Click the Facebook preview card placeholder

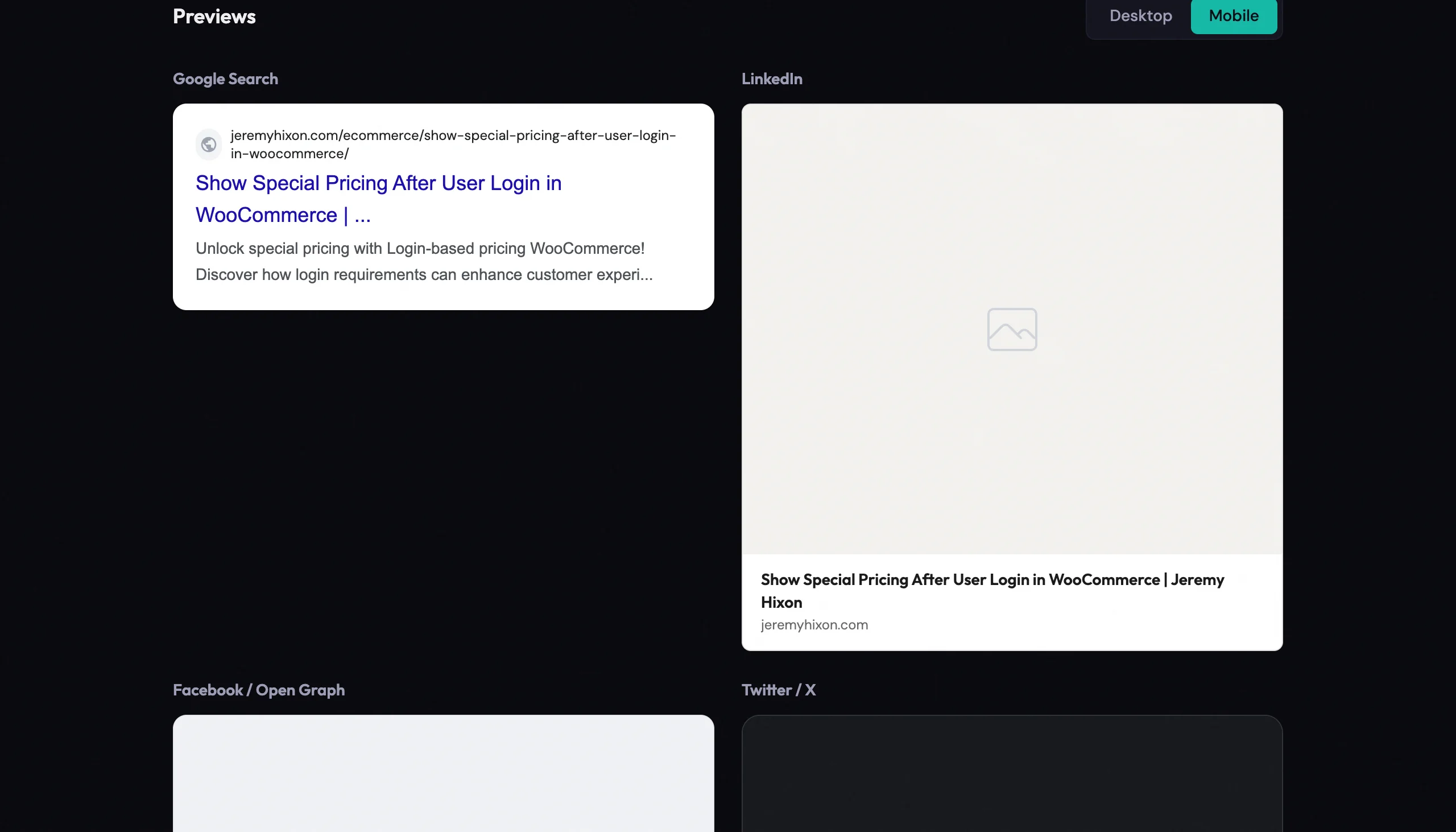pos(444,777)
